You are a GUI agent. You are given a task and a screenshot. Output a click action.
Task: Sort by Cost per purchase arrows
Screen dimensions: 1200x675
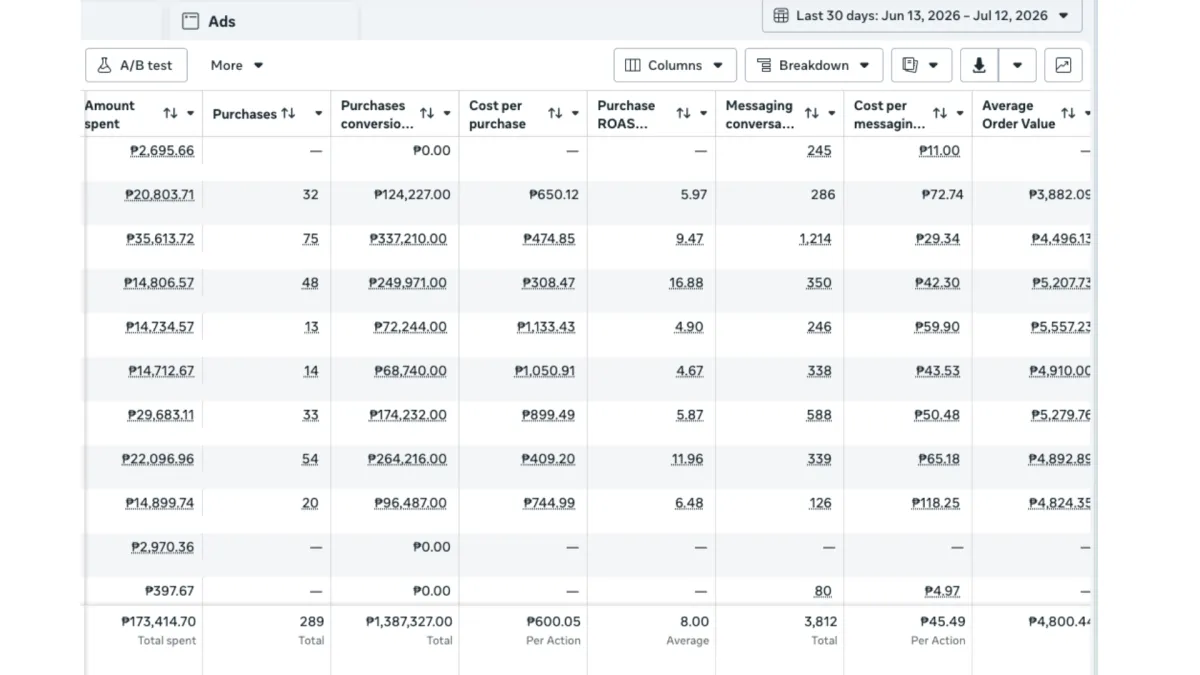(555, 114)
